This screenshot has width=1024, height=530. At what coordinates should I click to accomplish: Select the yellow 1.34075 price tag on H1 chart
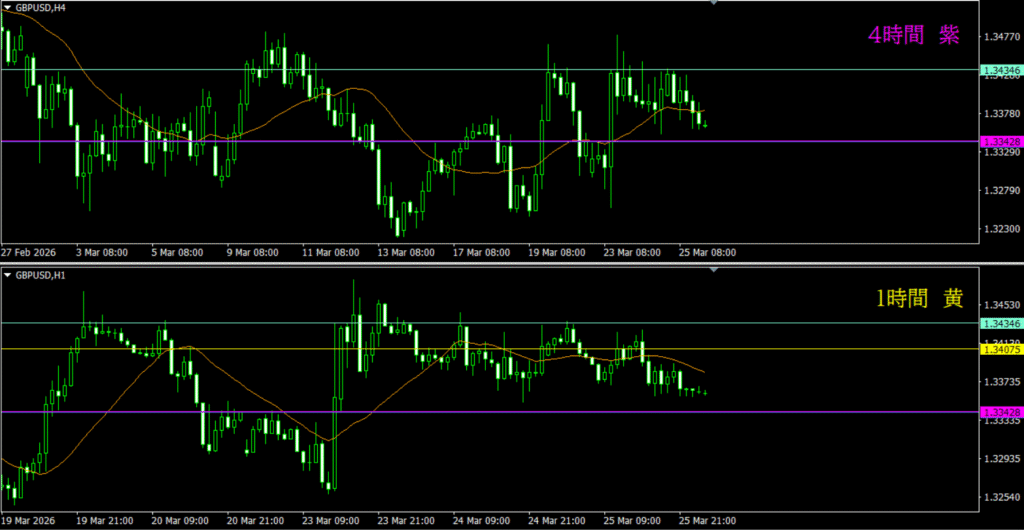tap(1001, 349)
